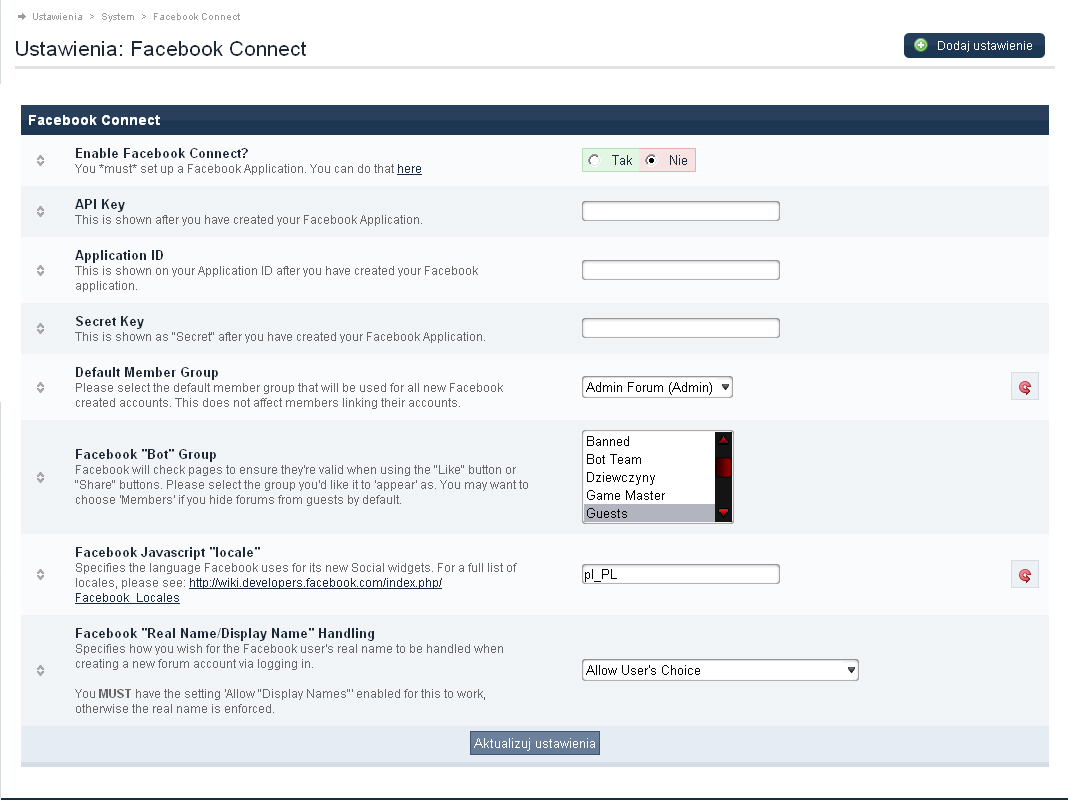
Task: Click the revert icon for Facebook Javascript locale
Action: 1024,574
